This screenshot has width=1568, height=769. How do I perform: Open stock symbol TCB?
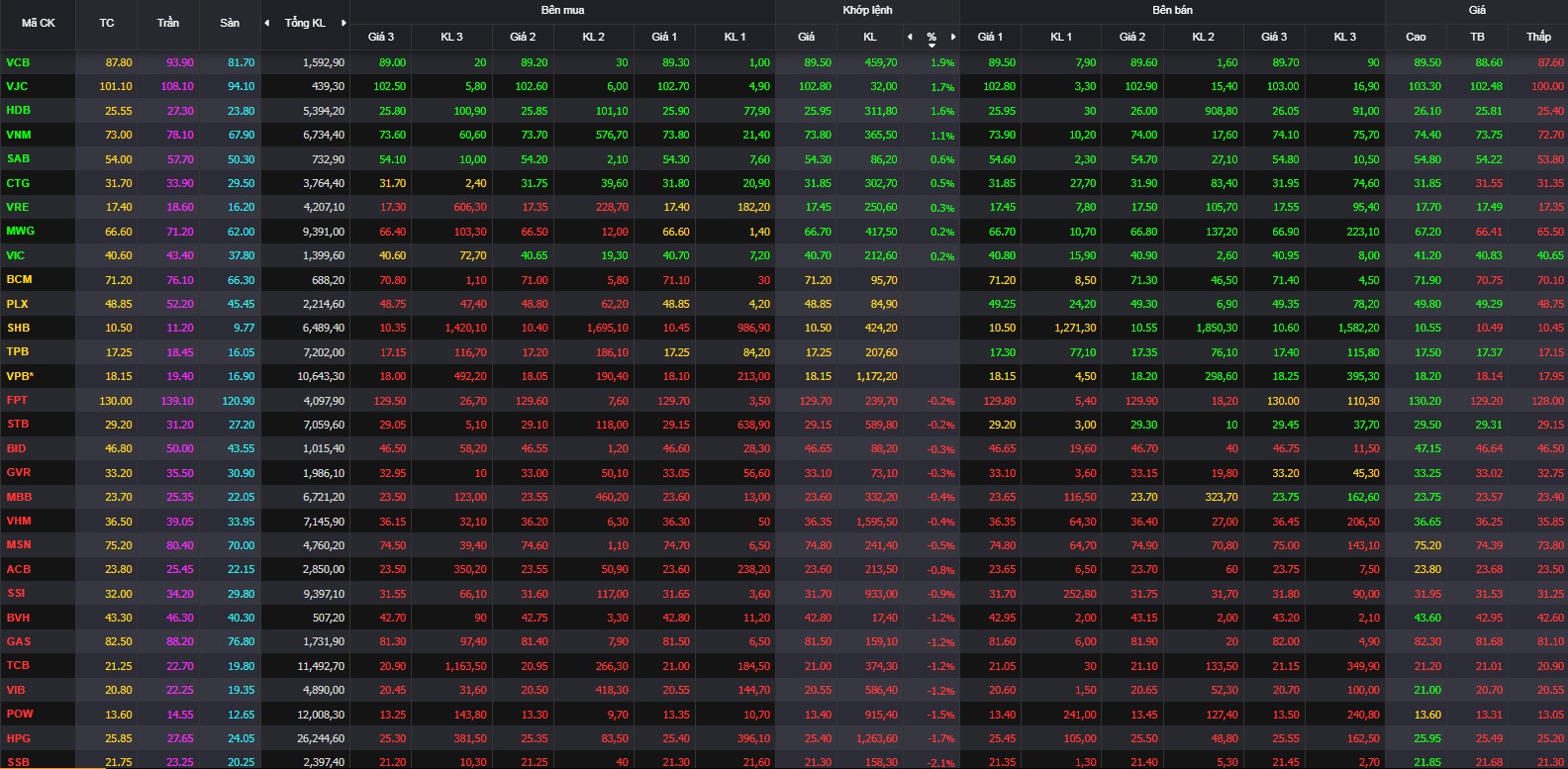tap(18, 665)
